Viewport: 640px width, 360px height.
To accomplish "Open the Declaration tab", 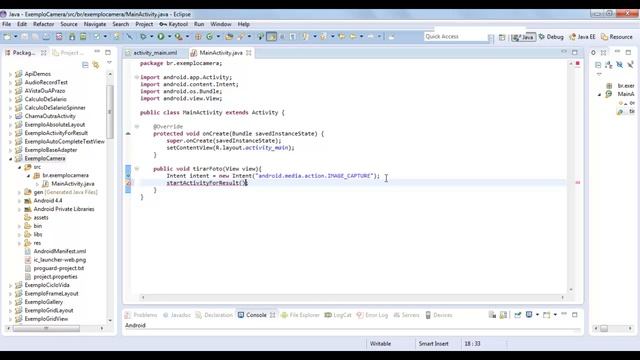I will tap(214, 315).
